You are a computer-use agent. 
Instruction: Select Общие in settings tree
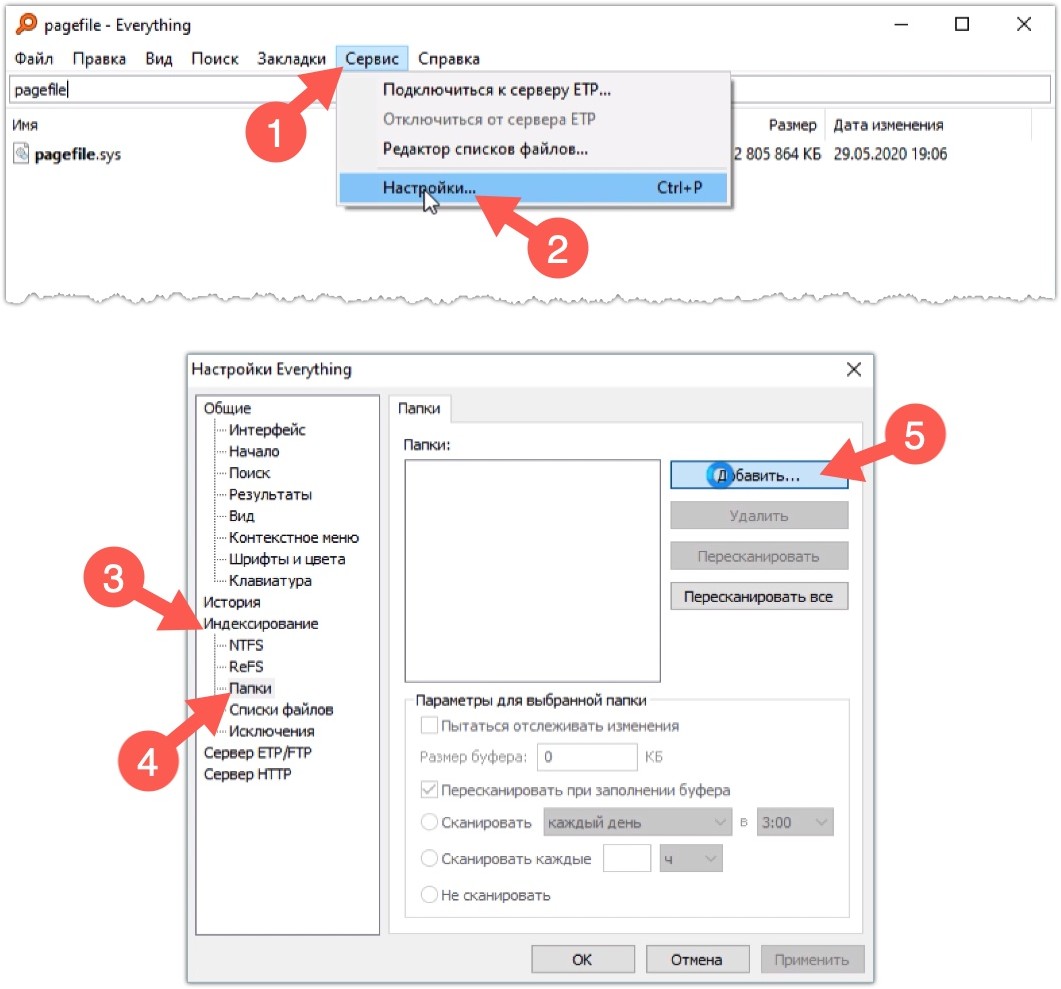(x=227, y=409)
